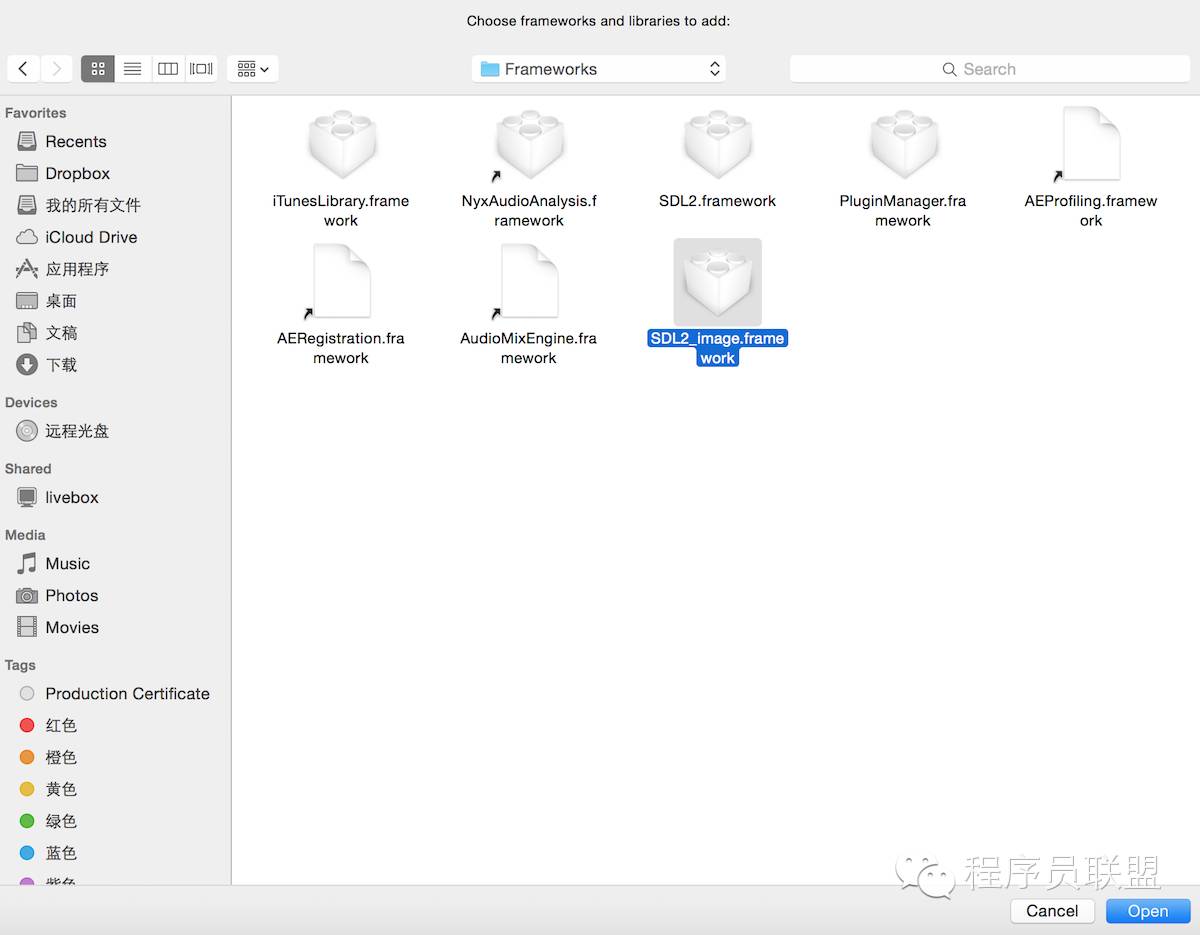Select SDL2_image.framework icon

click(x=718, y=282)
